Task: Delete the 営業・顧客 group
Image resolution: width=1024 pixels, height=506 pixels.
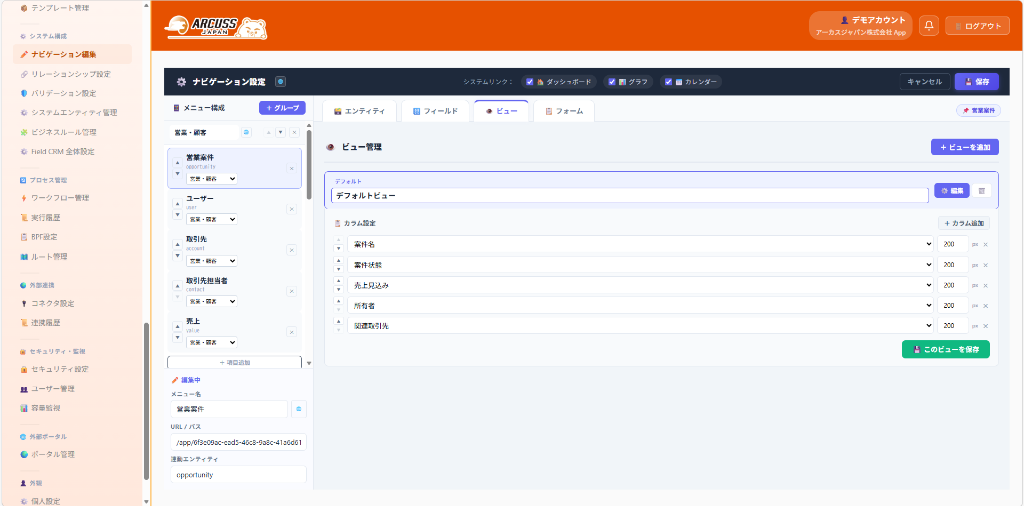Action: tap(294, 132)
